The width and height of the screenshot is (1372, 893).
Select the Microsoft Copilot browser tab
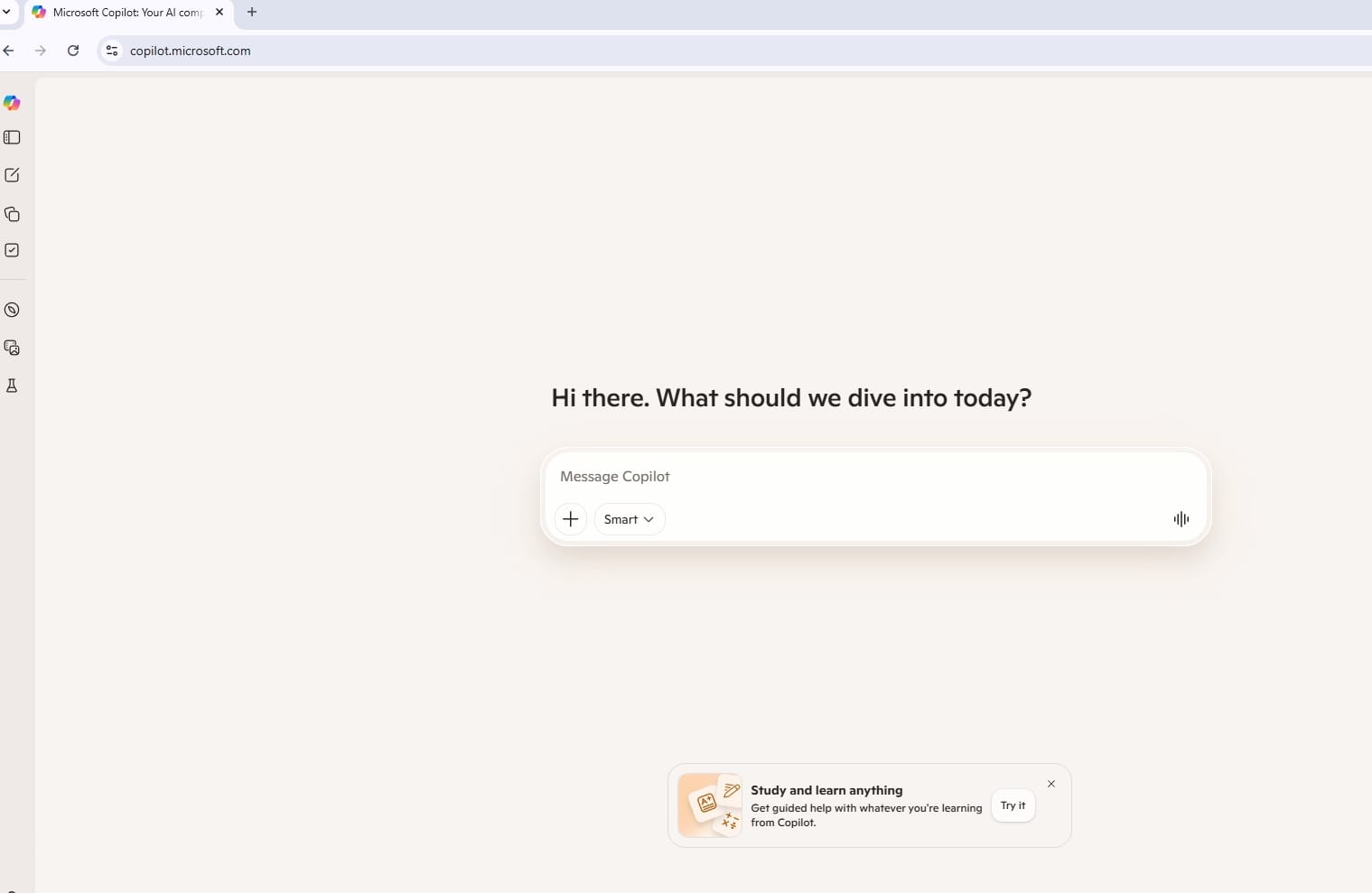tap(126, 13)
